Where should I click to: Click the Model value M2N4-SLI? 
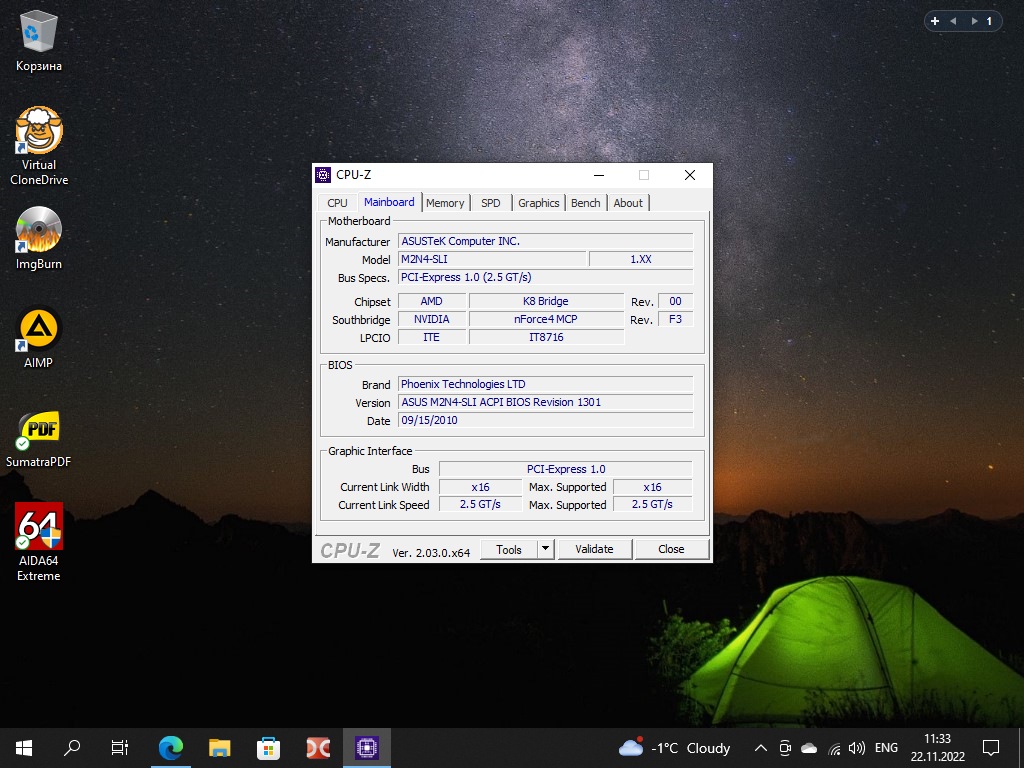pos(492,259)
